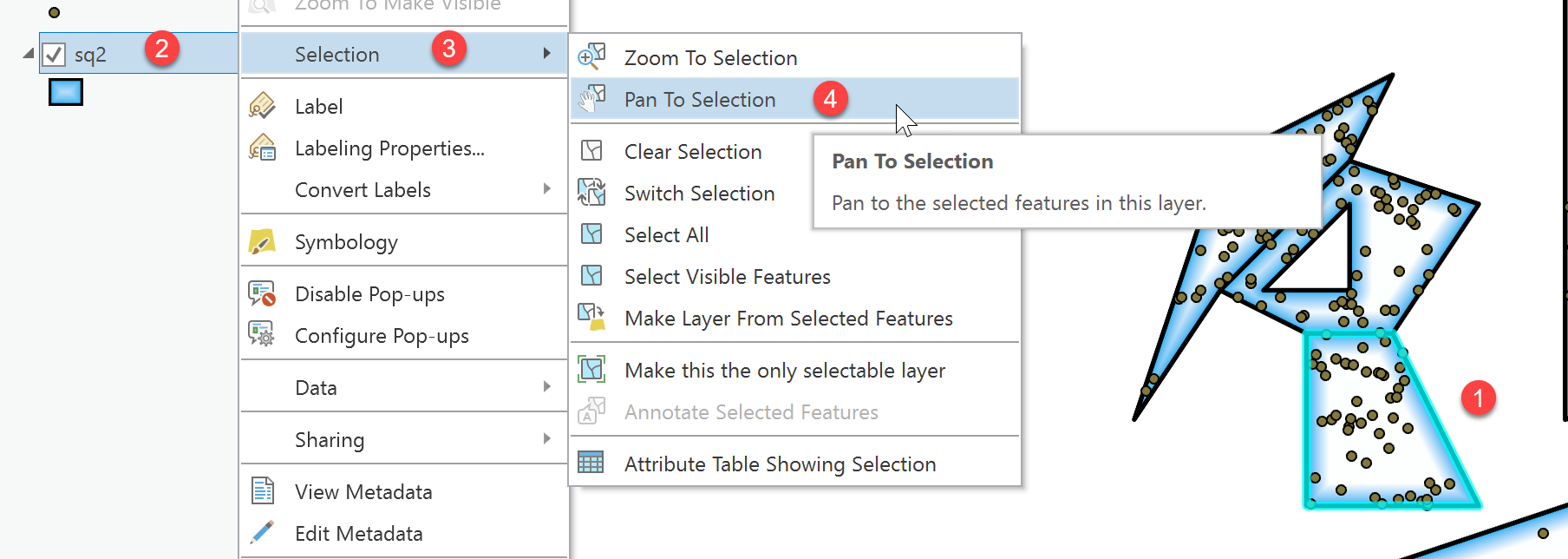
Task: Select the Pan To Selection hand icon
Action: click(592, 98)
